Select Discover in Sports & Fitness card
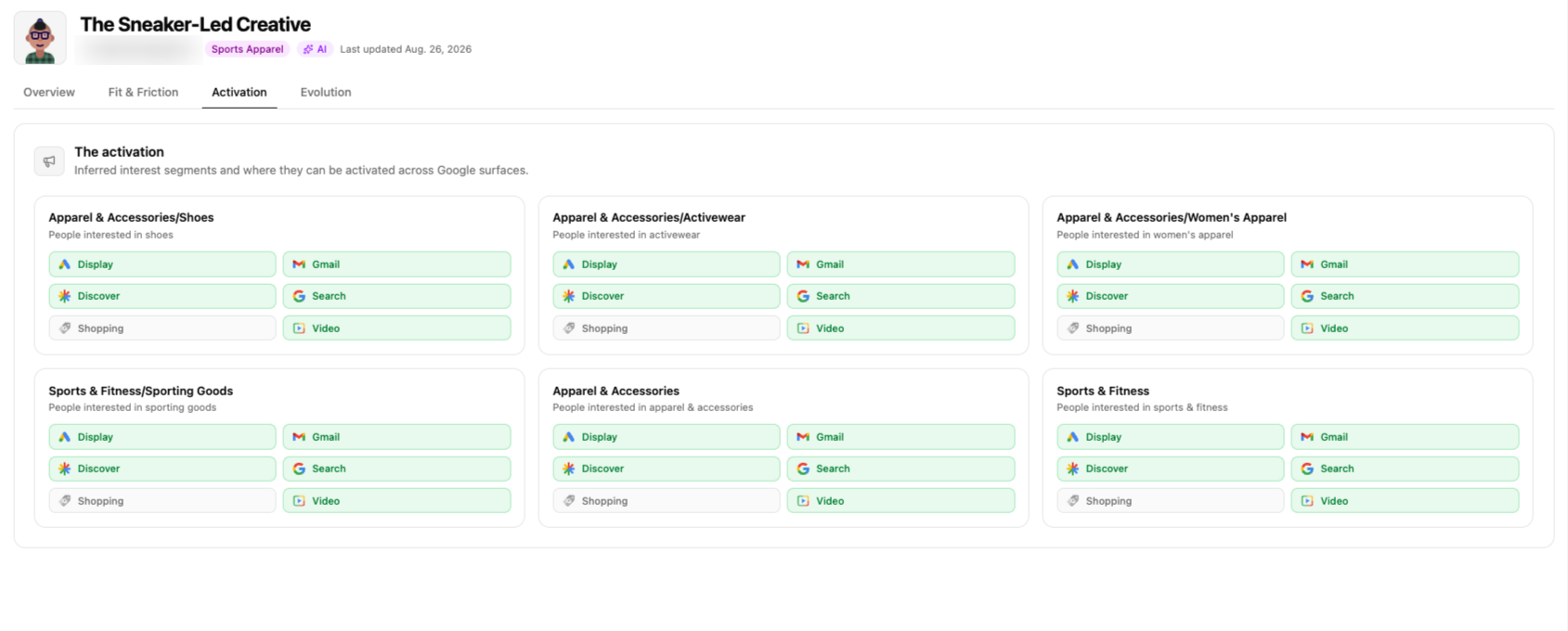Image resolution: width=1568 pixels, height=631 pixels. [1171, 469]
